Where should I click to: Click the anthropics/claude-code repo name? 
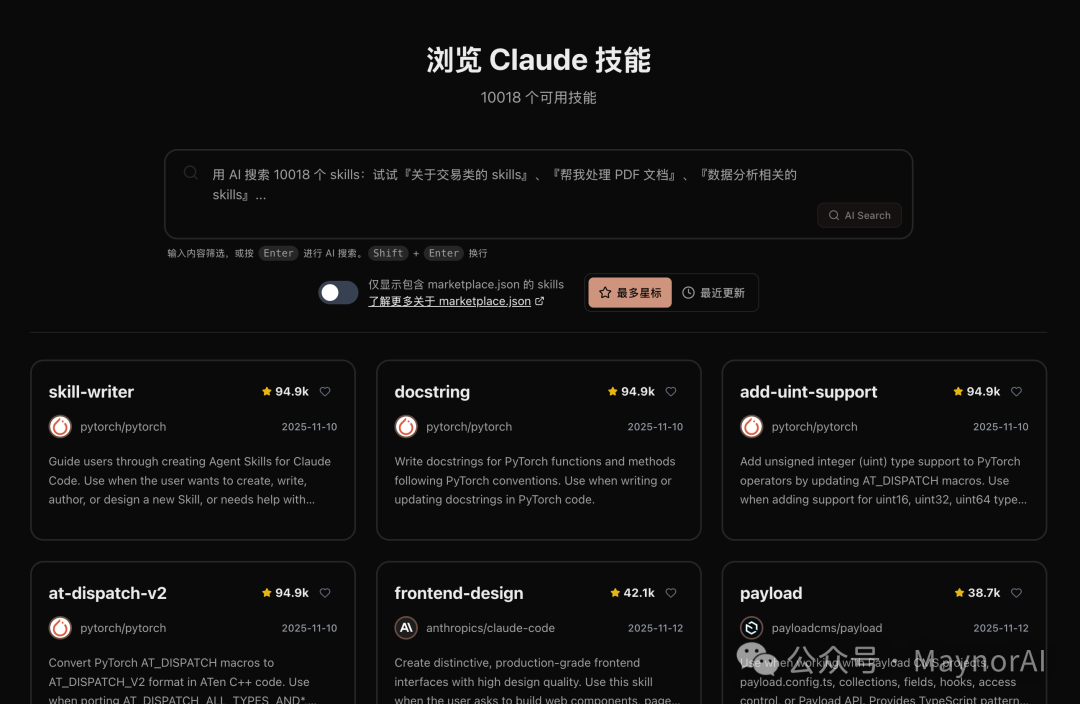coord(490,628)
